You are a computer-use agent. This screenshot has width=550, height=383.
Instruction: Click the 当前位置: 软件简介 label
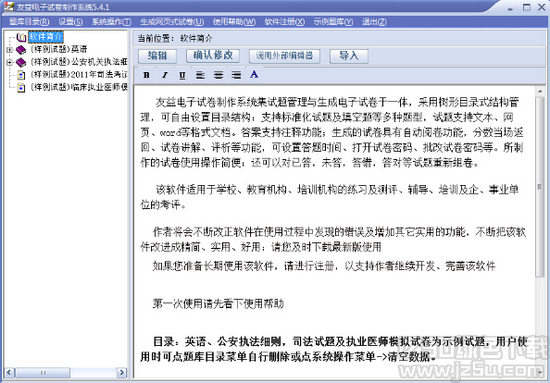pos(175,38)
